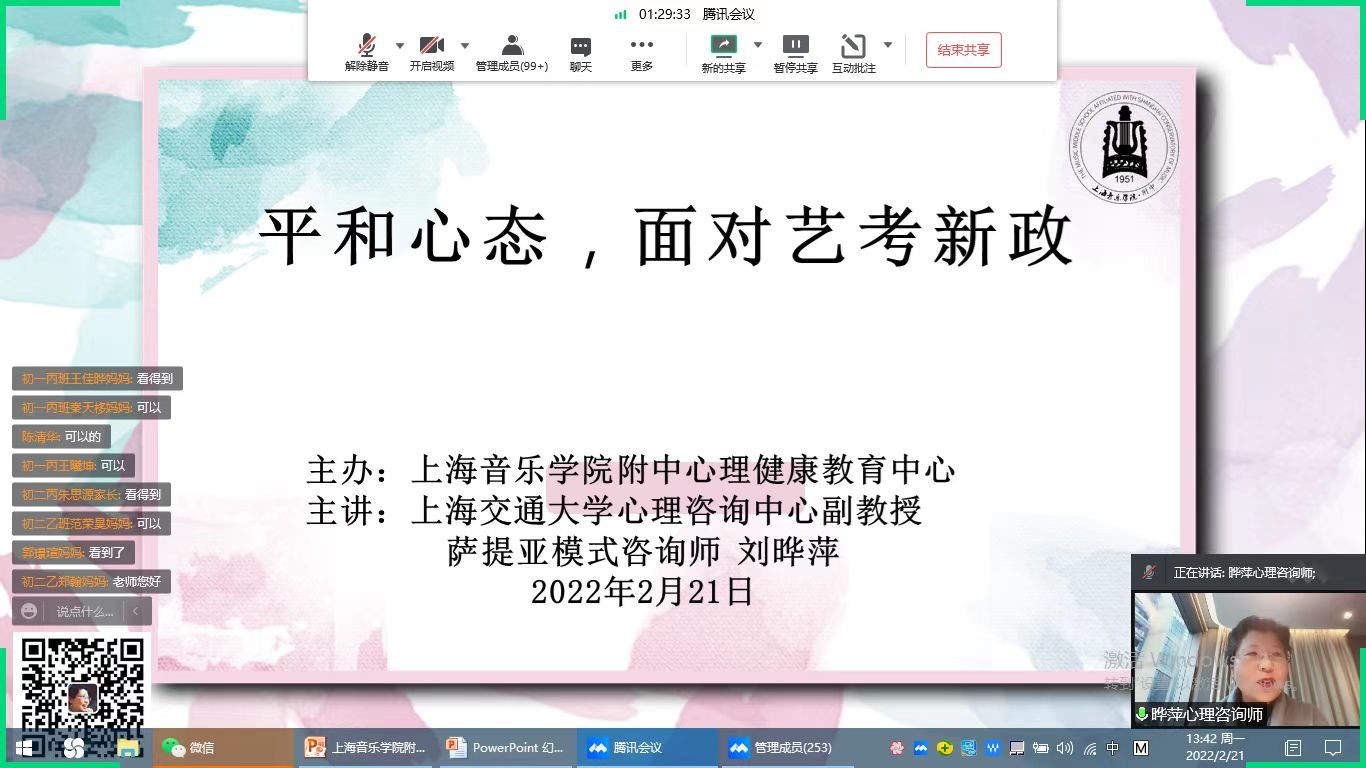The width and height of the screenshot is (1366, 768).
Task: Click 郭瑭瑄妈妈's message 看到了
Action: [74, 553]
